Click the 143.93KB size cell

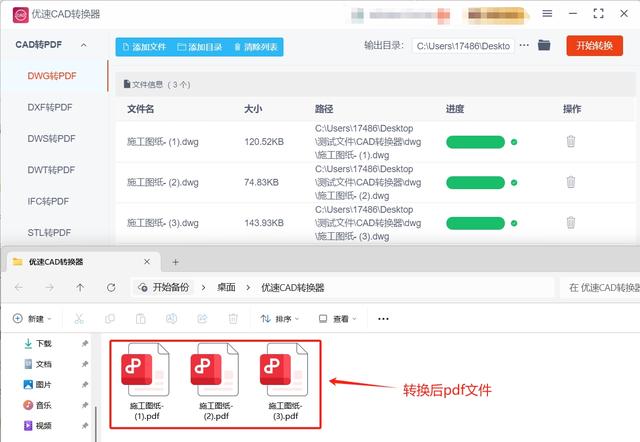[x=264, y=223]
